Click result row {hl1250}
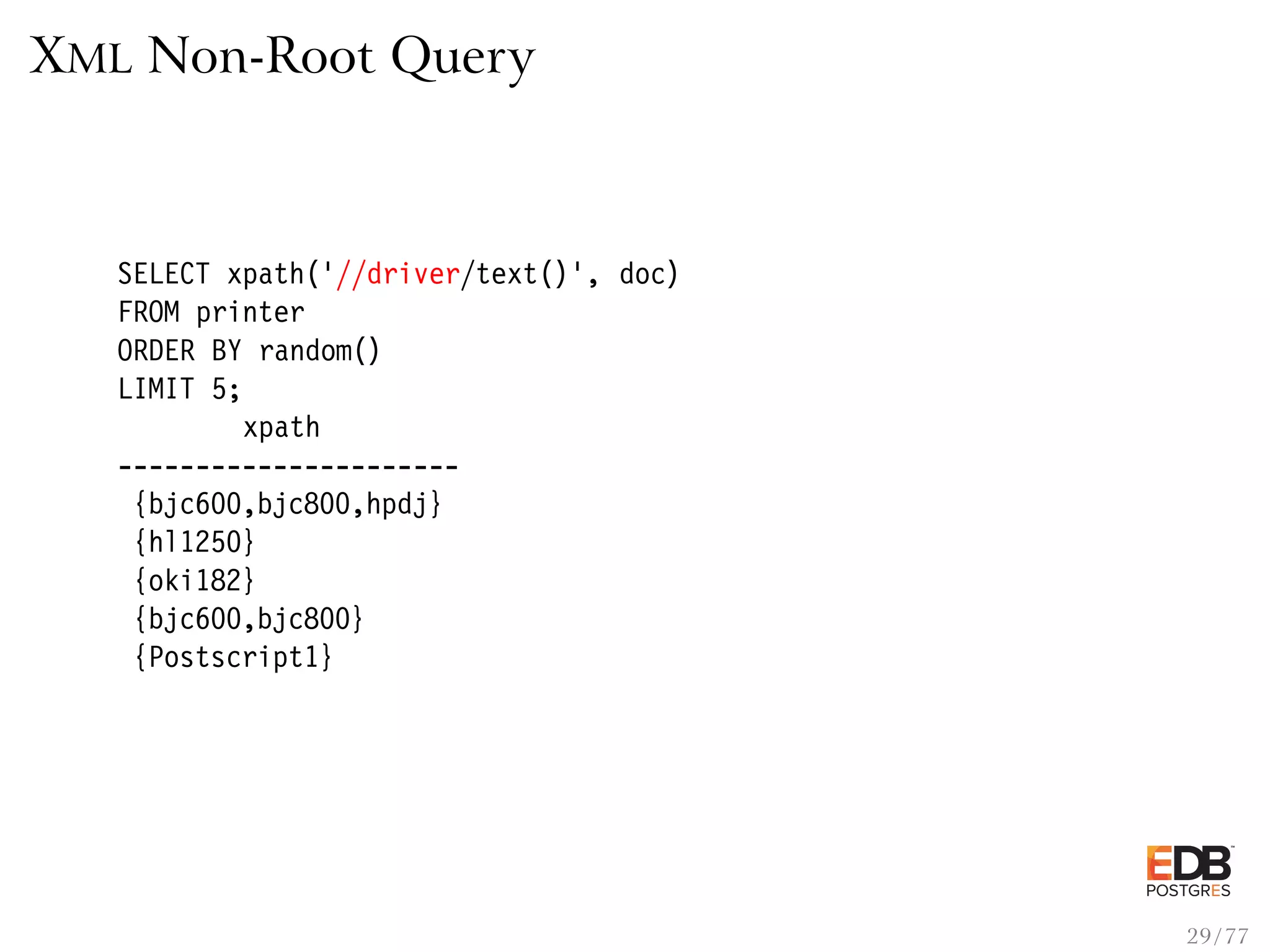The width and height of the screenshot is (1270, 952). tap(195, 542)
